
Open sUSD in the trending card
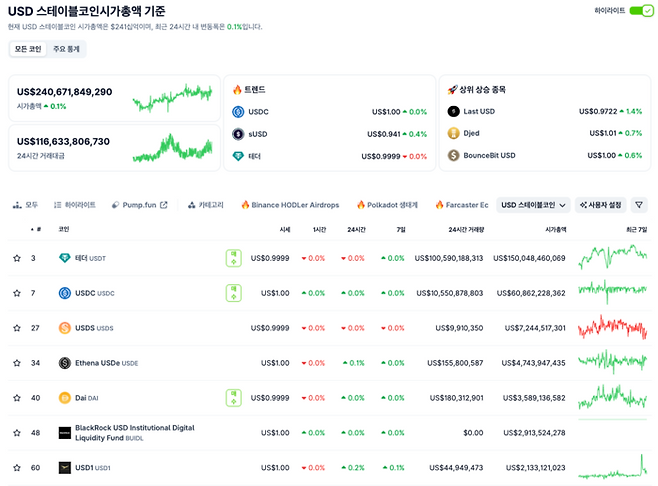click(x=258, y=134)
